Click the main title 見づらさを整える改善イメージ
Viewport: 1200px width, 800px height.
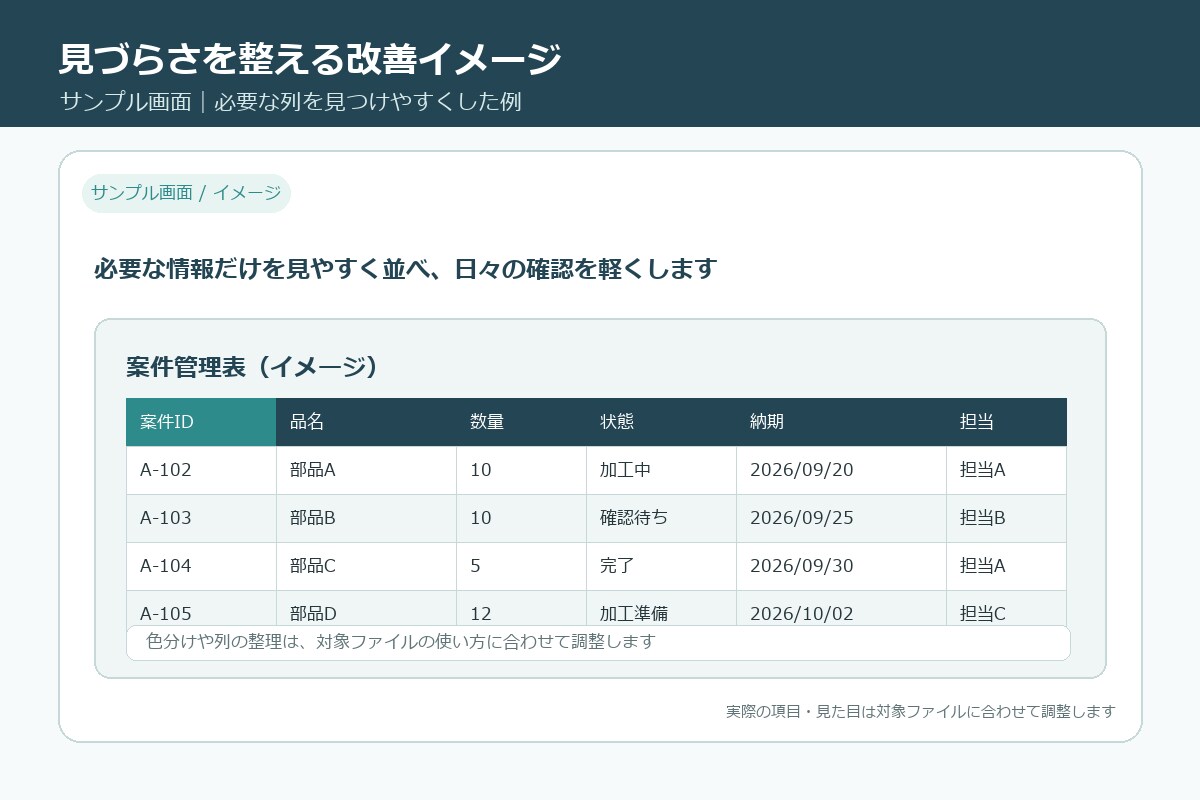(x=310, y=59)
